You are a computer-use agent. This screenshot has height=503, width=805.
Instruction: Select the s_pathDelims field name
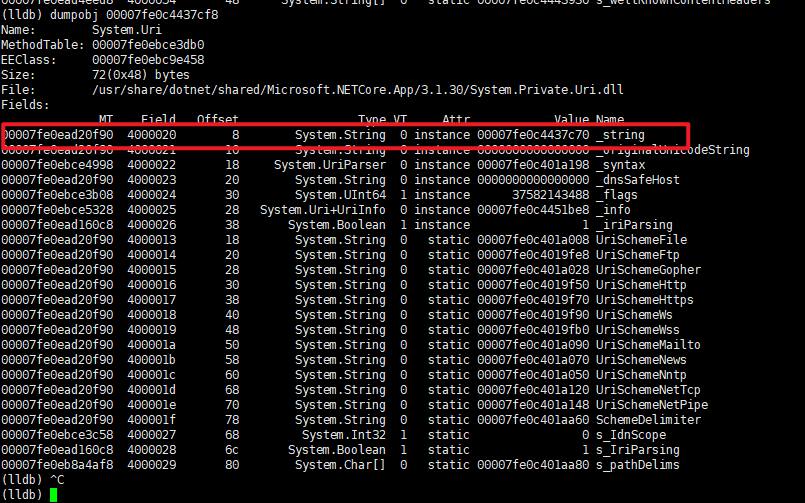tap(637, 465)
